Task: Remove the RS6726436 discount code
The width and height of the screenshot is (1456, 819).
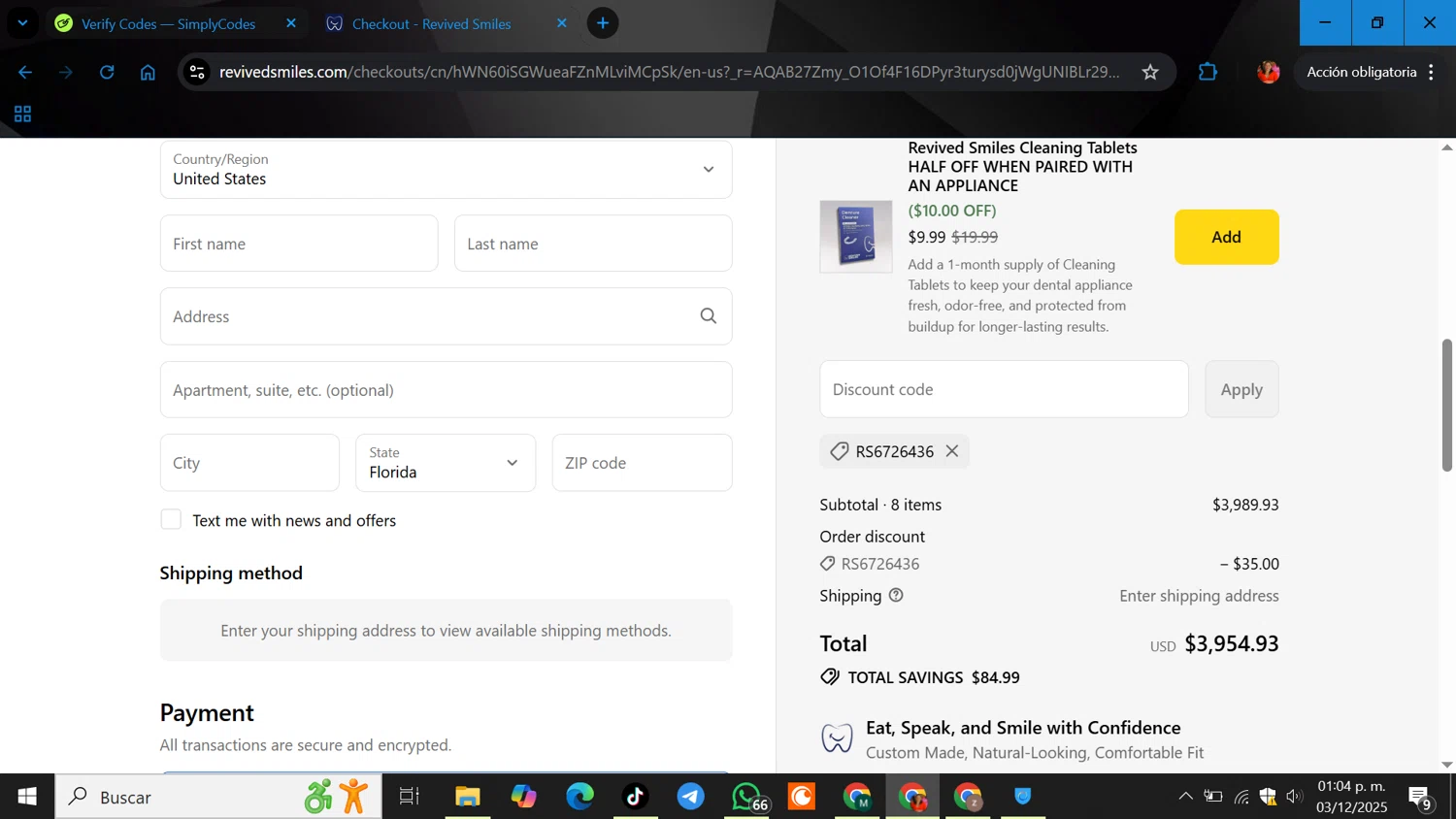Action: (952, 451)
